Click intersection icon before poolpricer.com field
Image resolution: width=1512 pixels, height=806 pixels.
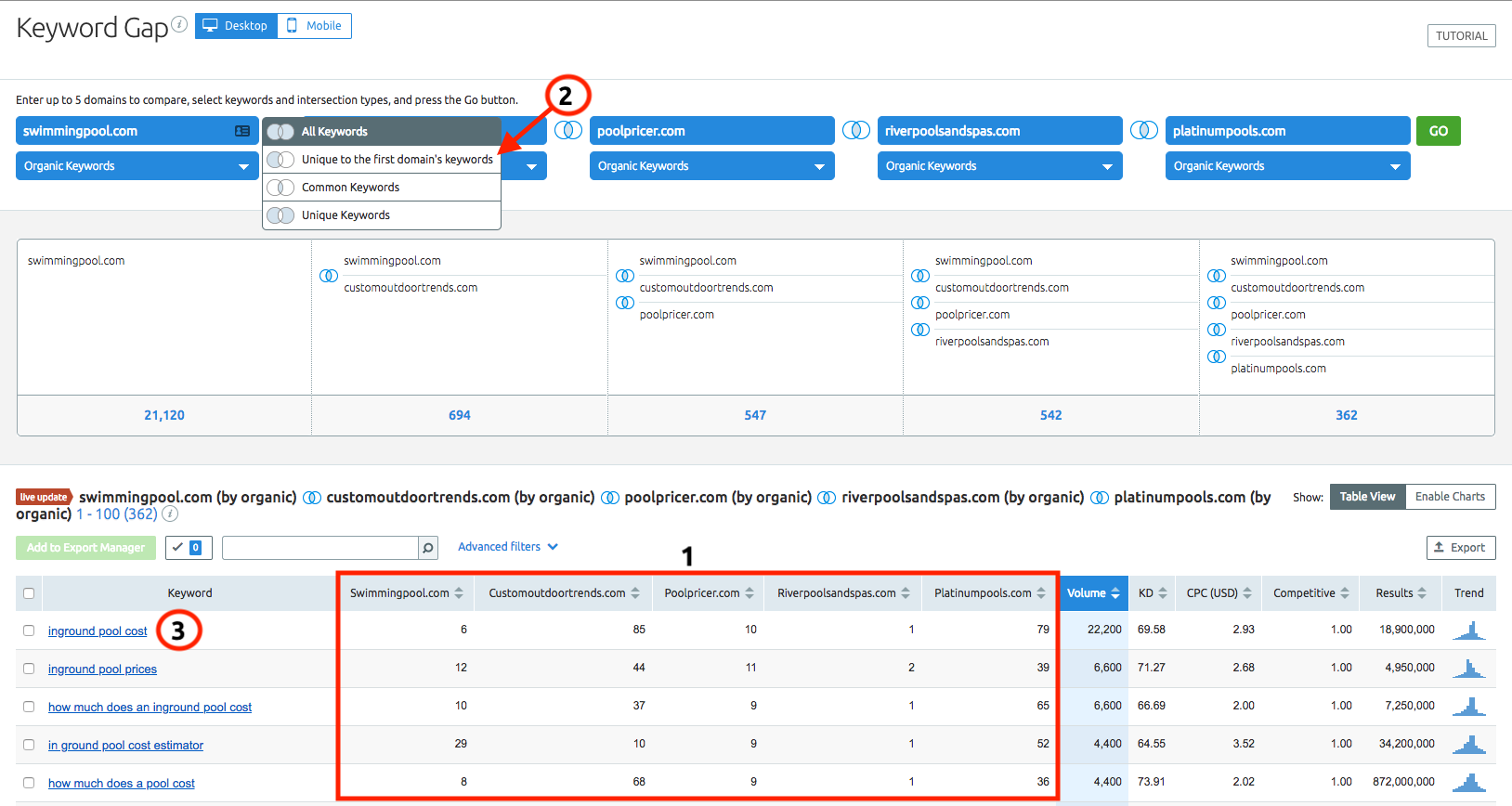[568, 130]
